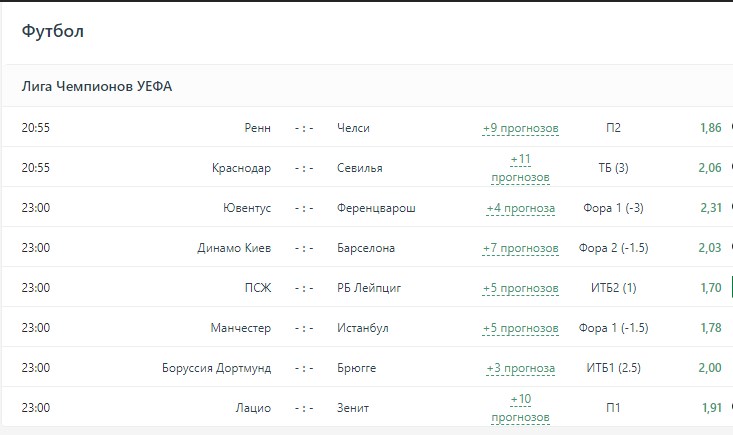Click the 1,91 odds for Лацио П1
The width and height of the screenshot is (733, 435).
click(710, 408)
